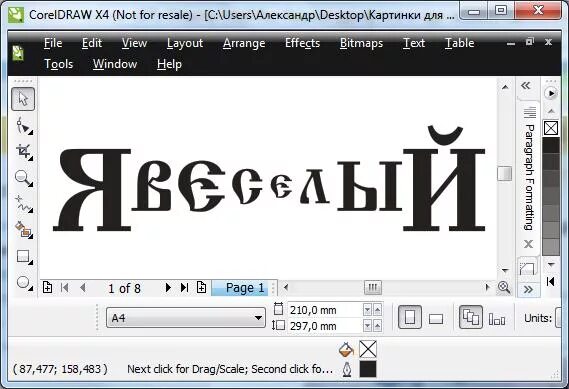The height and width of the screenshot is (389, 569).
Task: Open the Effects menu
Action: pyautogui.click(x=302, y=43)
